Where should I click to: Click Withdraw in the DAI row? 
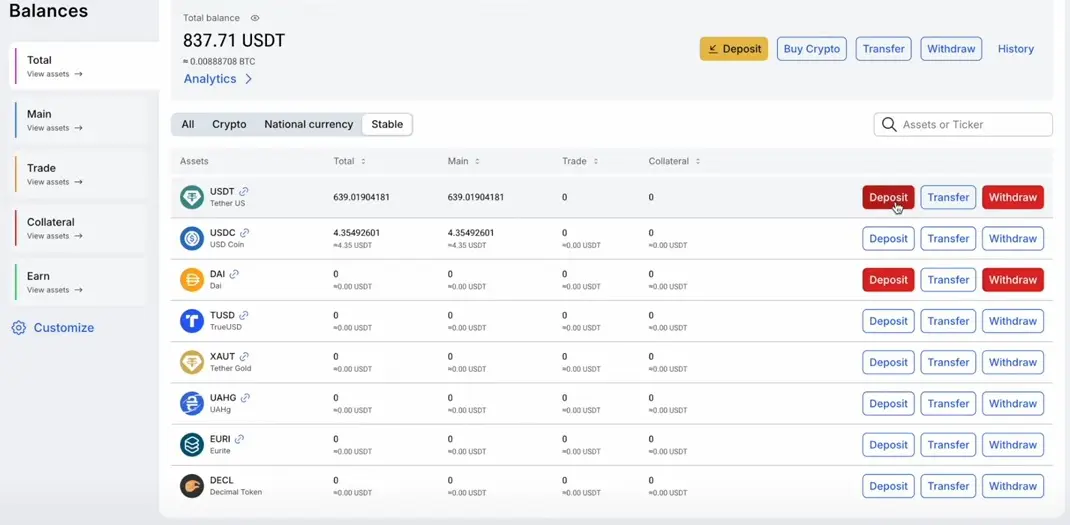point(1013,280)
